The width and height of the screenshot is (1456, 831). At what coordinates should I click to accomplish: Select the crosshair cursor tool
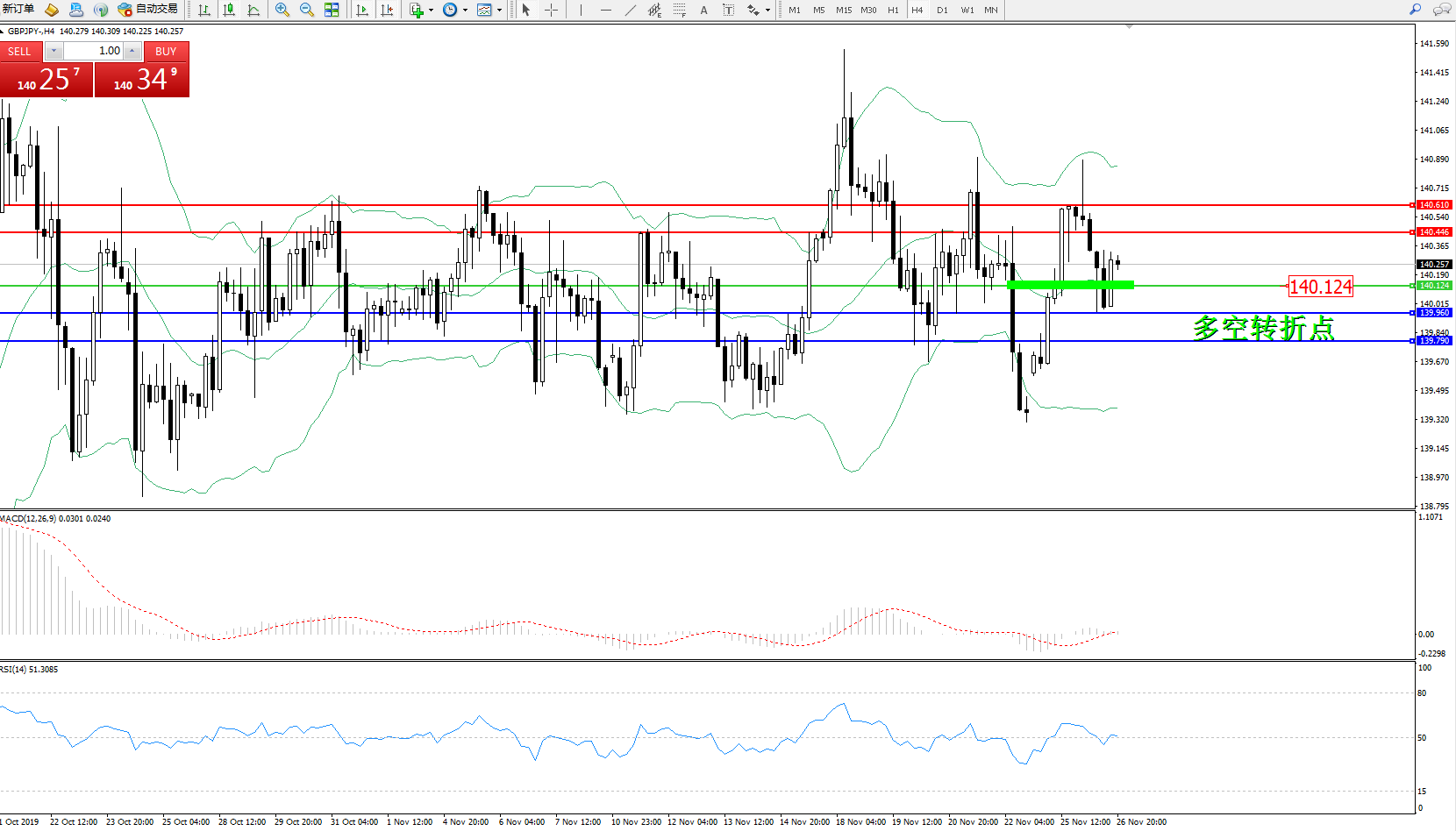point(551,10)
